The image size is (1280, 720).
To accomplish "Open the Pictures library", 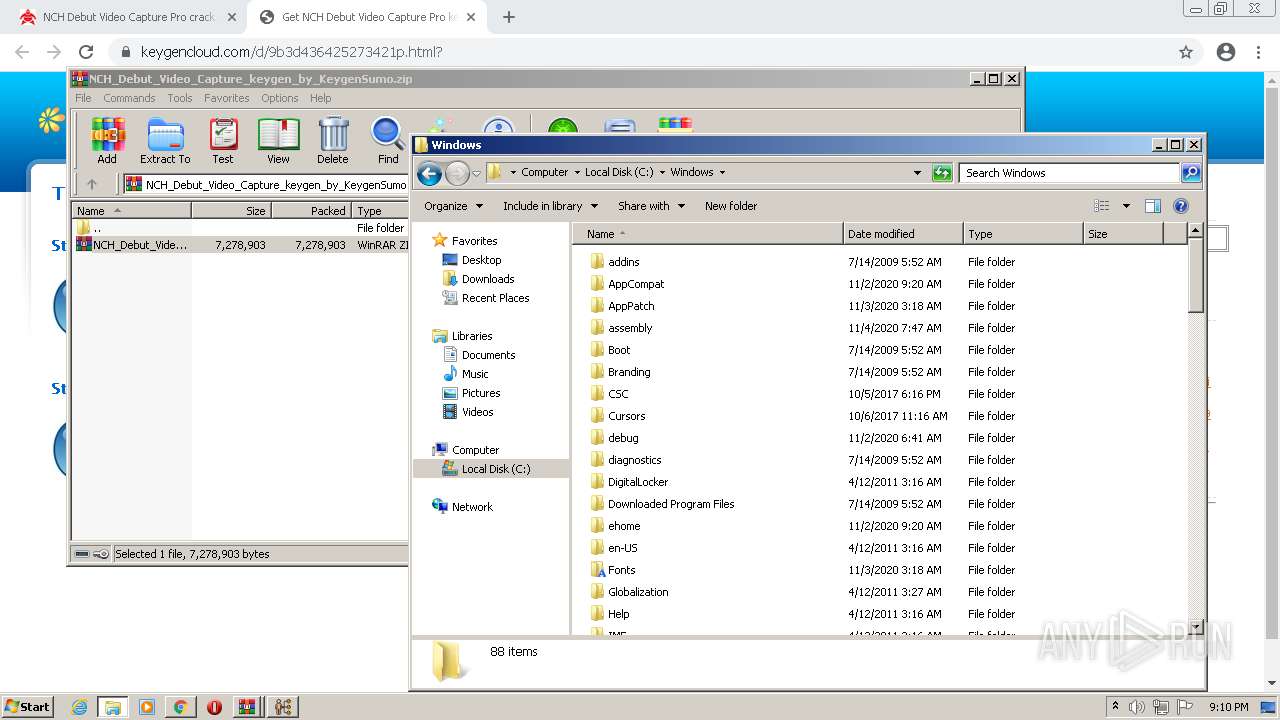I will tap(481, 393).
